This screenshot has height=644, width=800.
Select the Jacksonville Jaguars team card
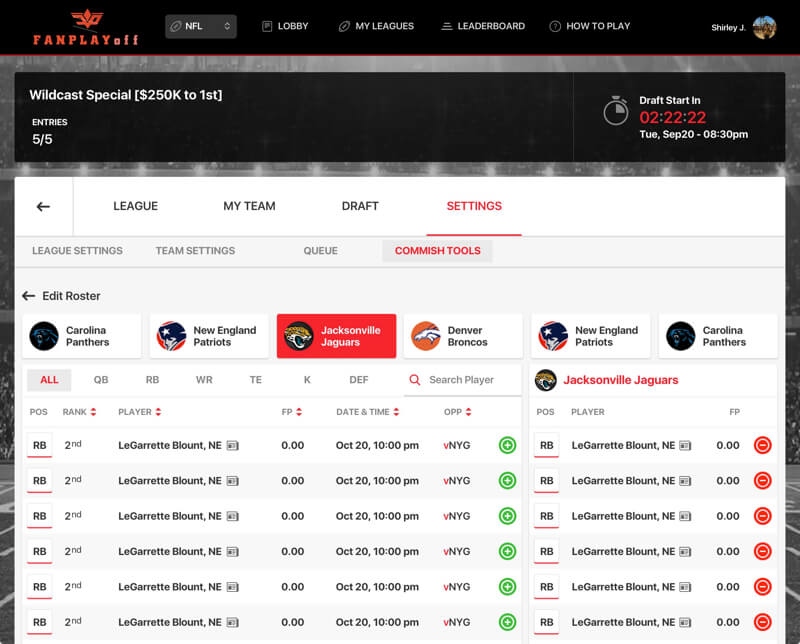tap(336, 336)
